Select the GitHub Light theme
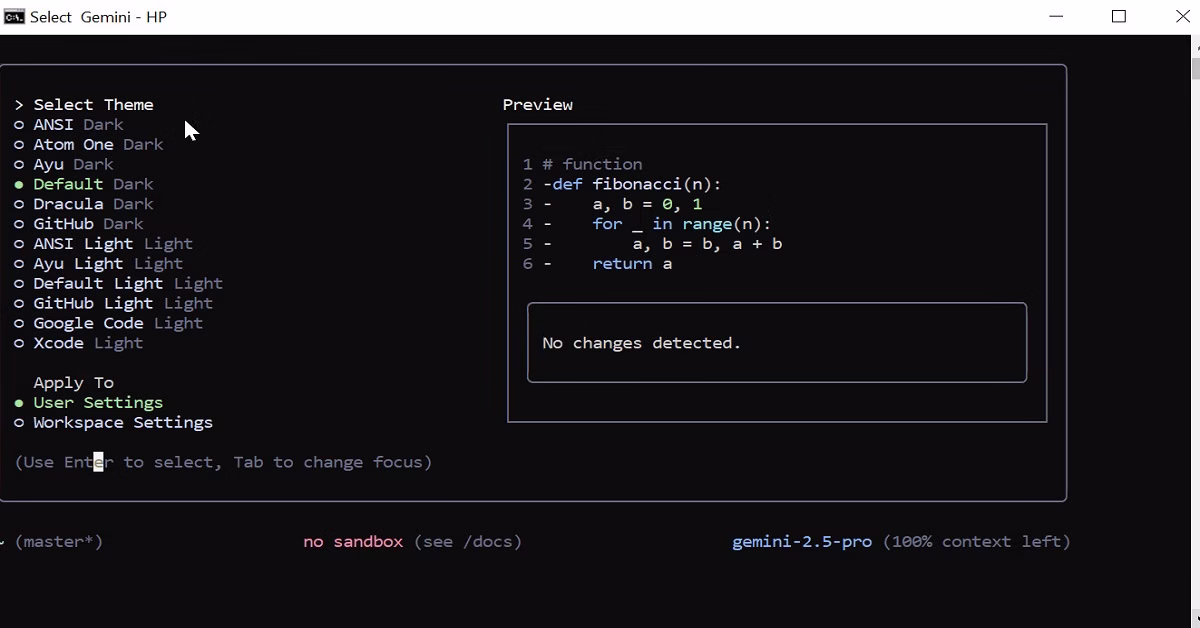The height and width of the screenshot is (628, 1200). pyautogui.click(x=114, y=304)
